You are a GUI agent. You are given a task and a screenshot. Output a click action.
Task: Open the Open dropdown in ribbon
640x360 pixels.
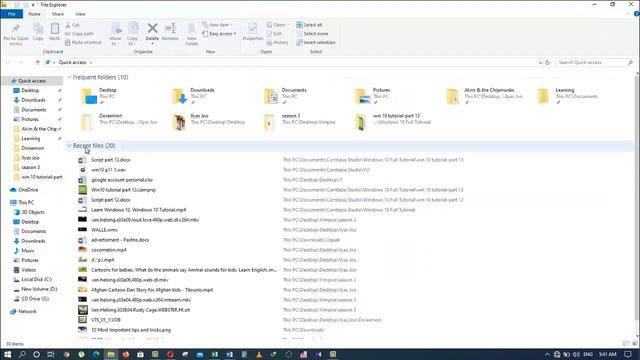[x=278, y=25]
